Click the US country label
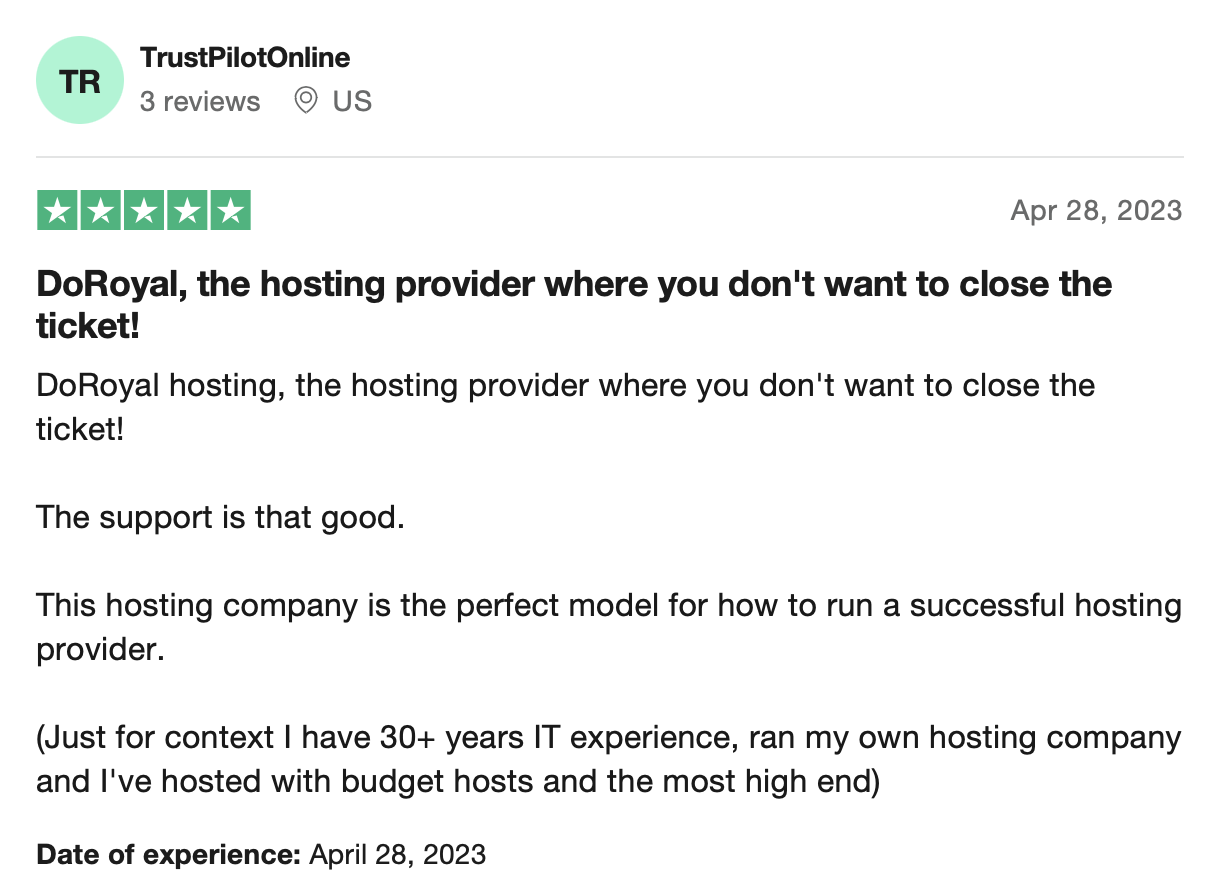 point(352,101)
